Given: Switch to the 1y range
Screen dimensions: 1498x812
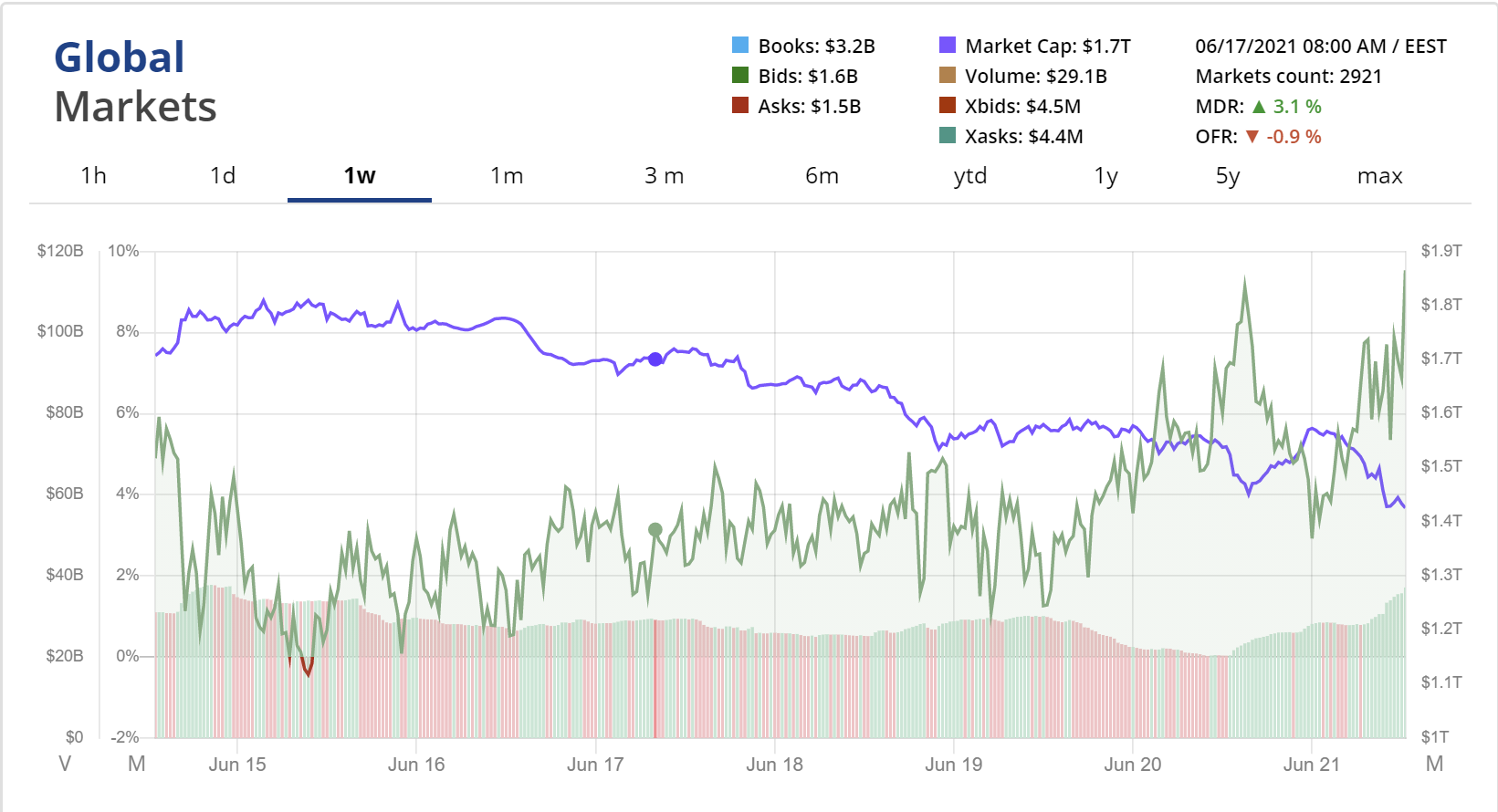Looking at the screenshot, I should [x=1105, y=176].
